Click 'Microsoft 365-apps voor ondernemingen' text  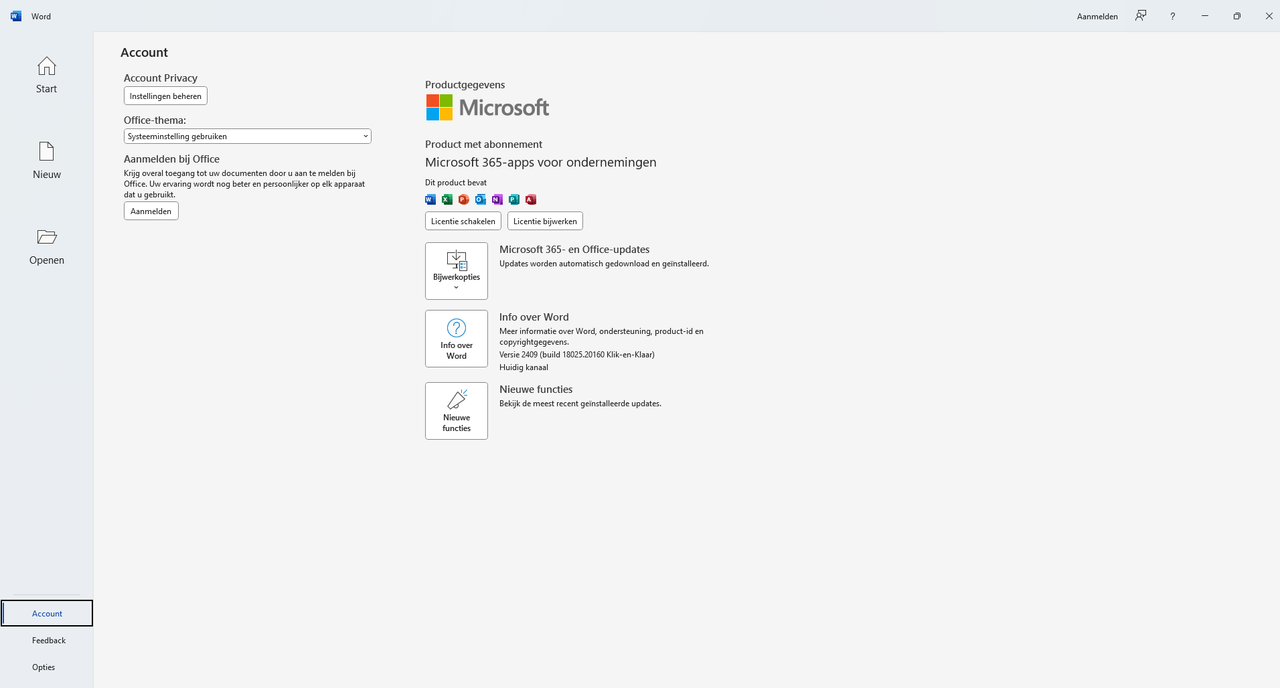[x=541, y=162]
